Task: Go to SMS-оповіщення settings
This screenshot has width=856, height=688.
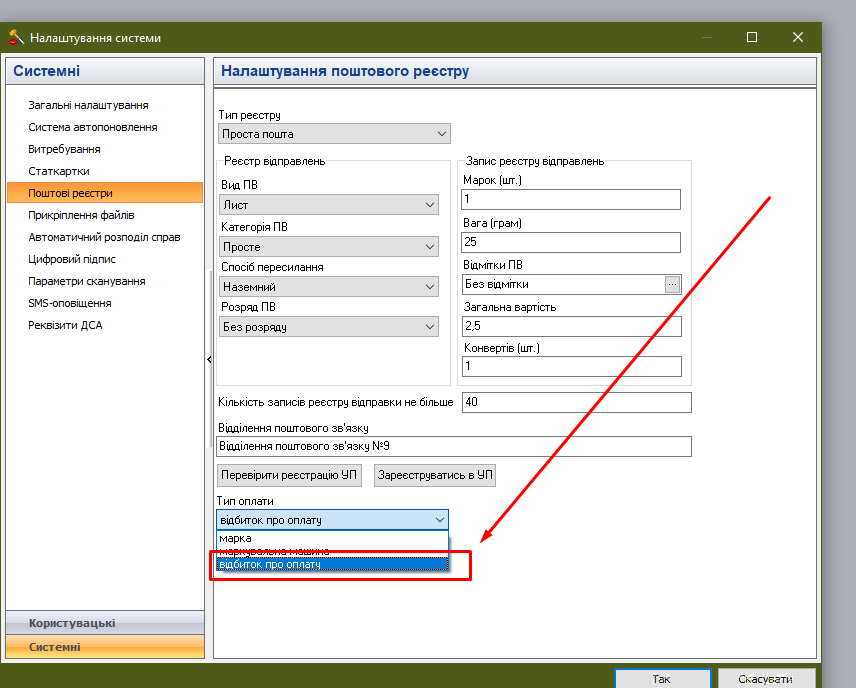Action: (70, 303)
